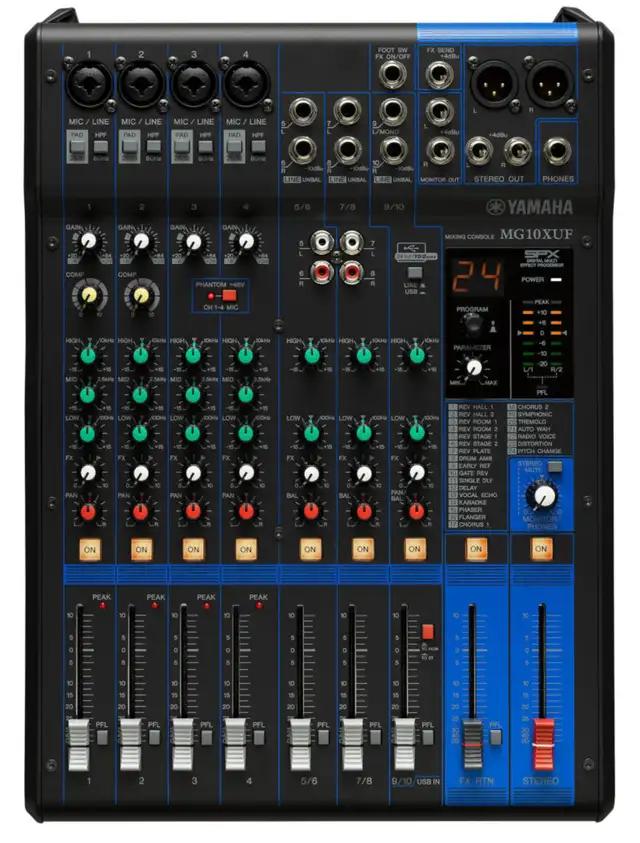Click the channel 2 PEAK indicator LED

click(x=154, y=605)
